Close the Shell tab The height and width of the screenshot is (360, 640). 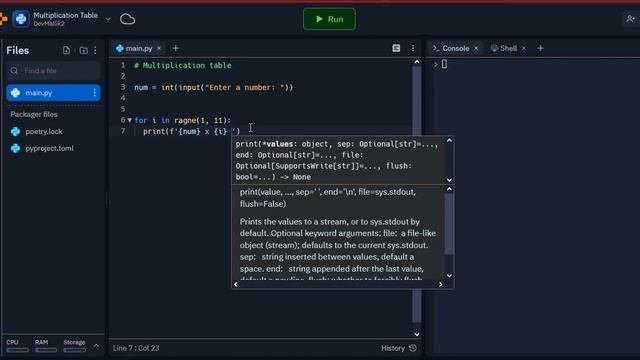coord(524,48)
